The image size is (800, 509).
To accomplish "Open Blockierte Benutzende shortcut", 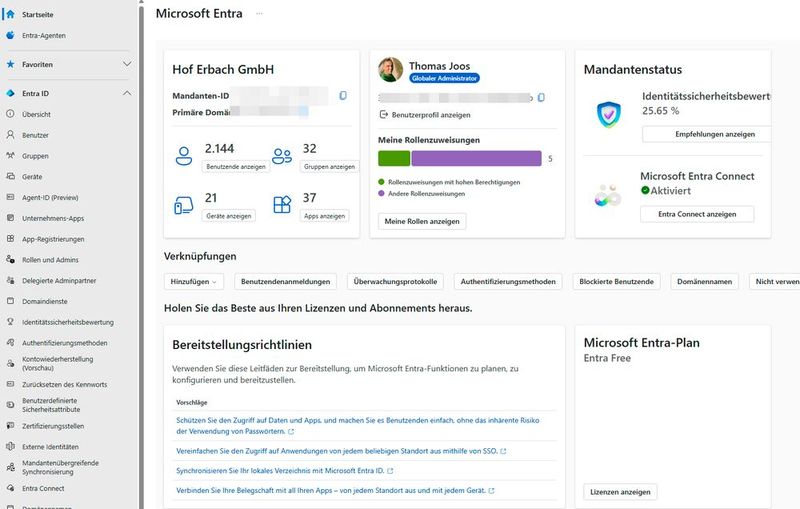I will 616,282.
